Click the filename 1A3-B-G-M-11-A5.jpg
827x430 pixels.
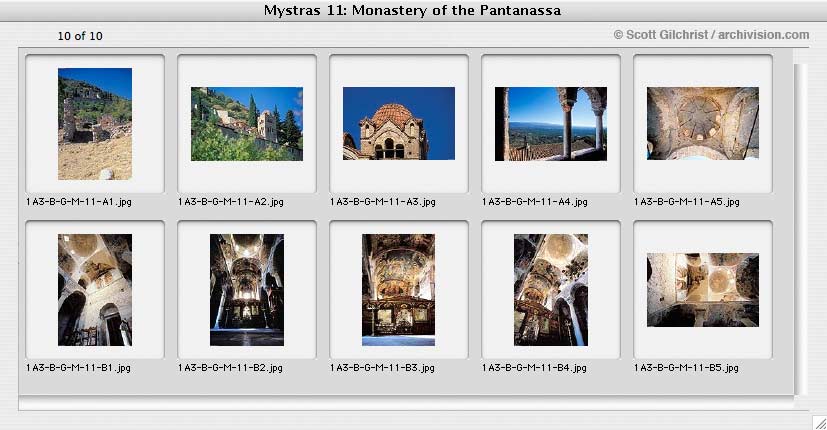click(x=686, y=202)
